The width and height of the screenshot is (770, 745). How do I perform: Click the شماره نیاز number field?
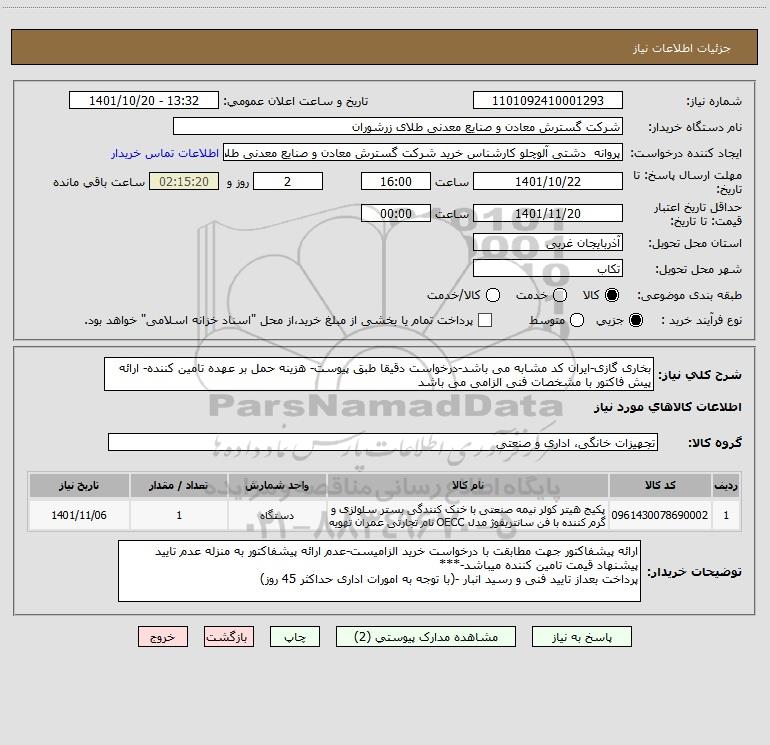(x=548, y=101)
